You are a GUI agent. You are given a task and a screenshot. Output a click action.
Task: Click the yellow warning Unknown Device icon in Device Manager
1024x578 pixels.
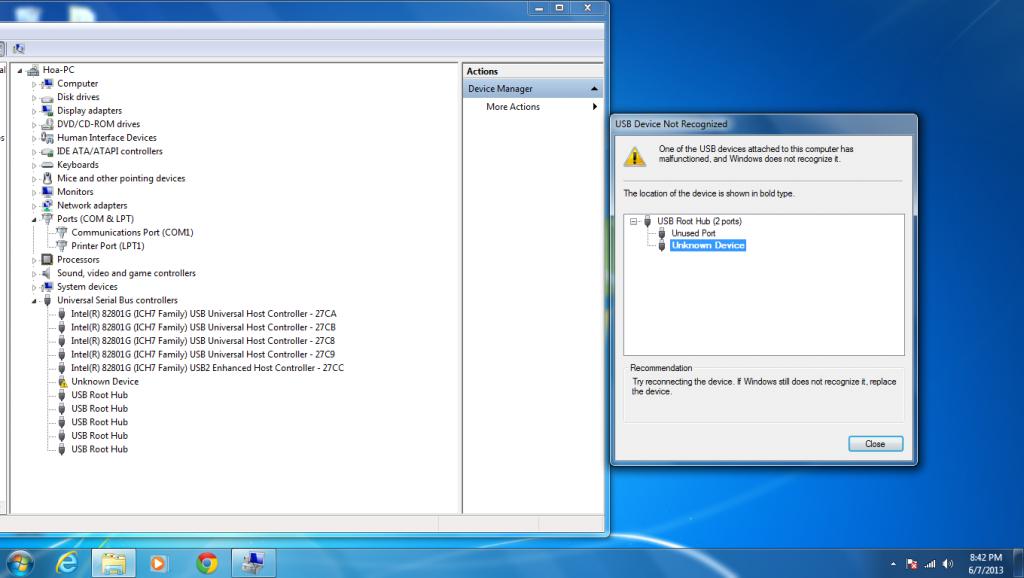coord(62,381)
